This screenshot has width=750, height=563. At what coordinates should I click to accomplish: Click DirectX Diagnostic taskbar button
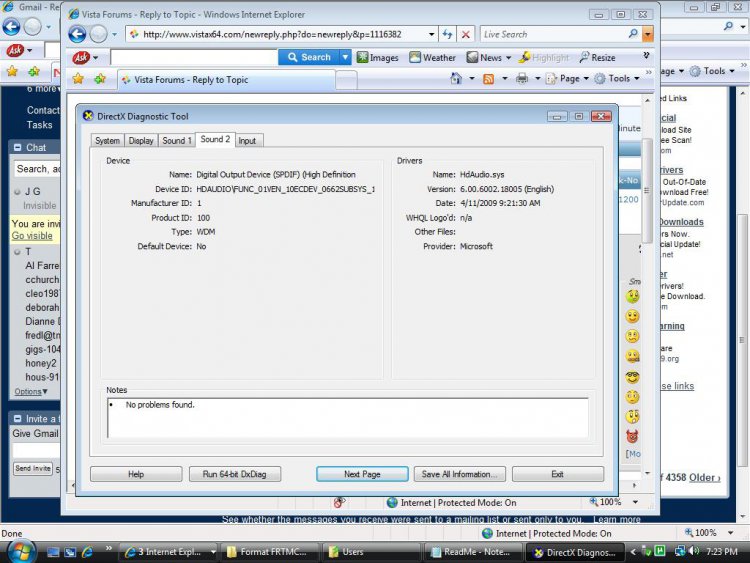point(575,552)
